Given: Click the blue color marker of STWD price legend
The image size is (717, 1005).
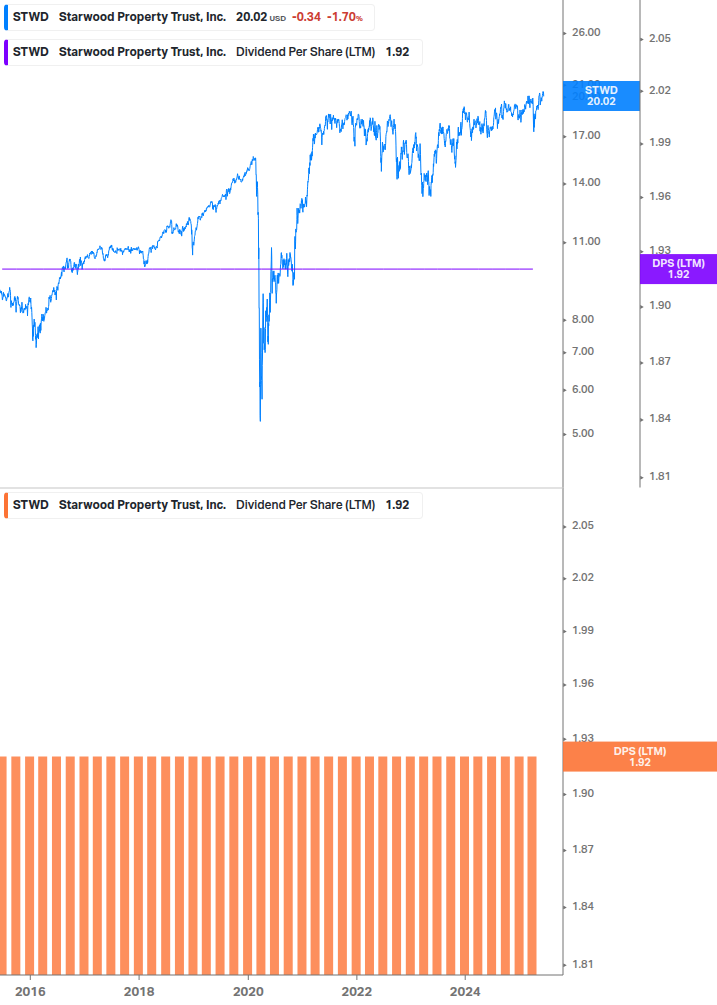Looking at the screenshot, I should click(6, 17).
